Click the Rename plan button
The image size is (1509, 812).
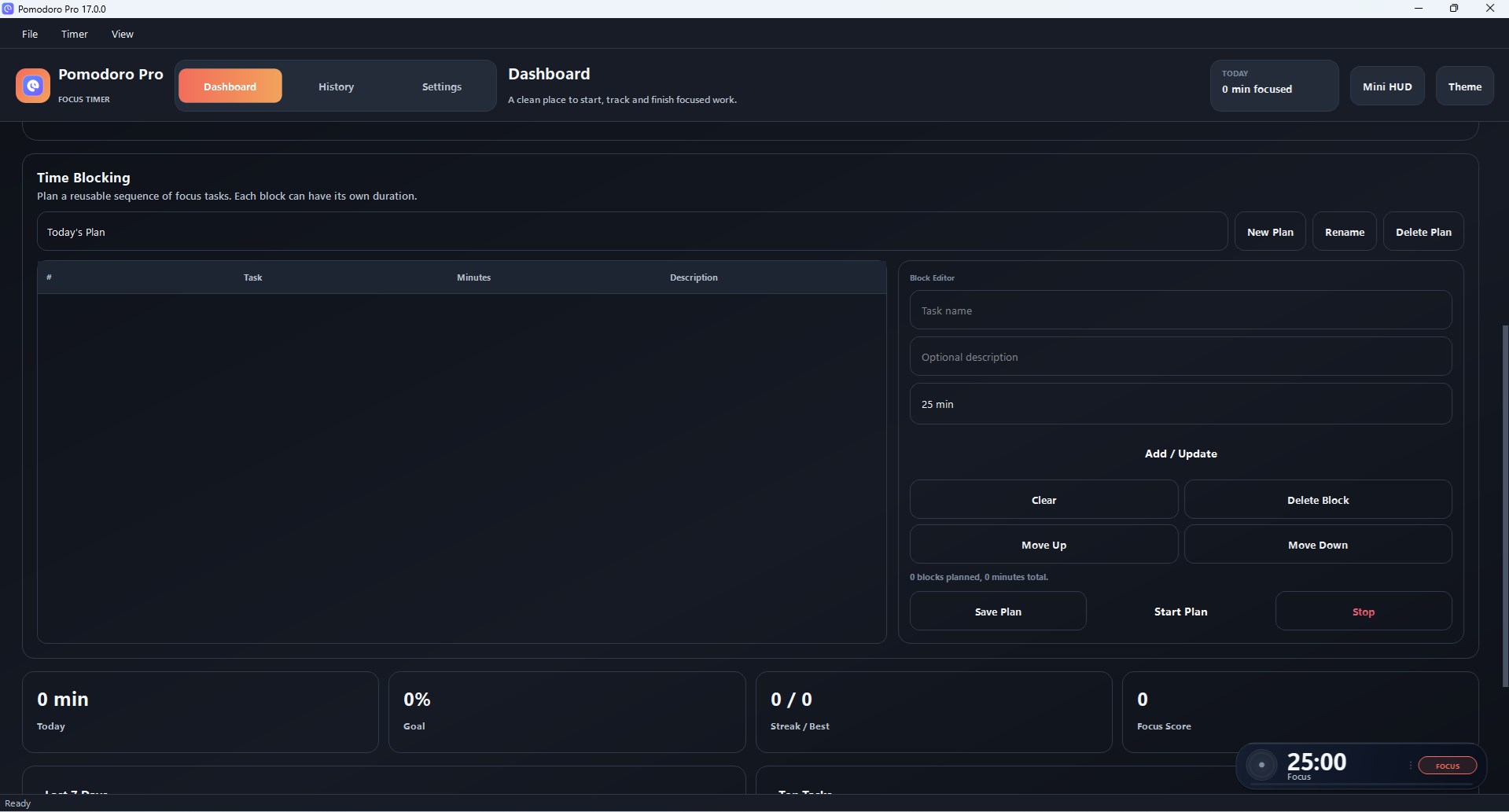click(1345, 232)
